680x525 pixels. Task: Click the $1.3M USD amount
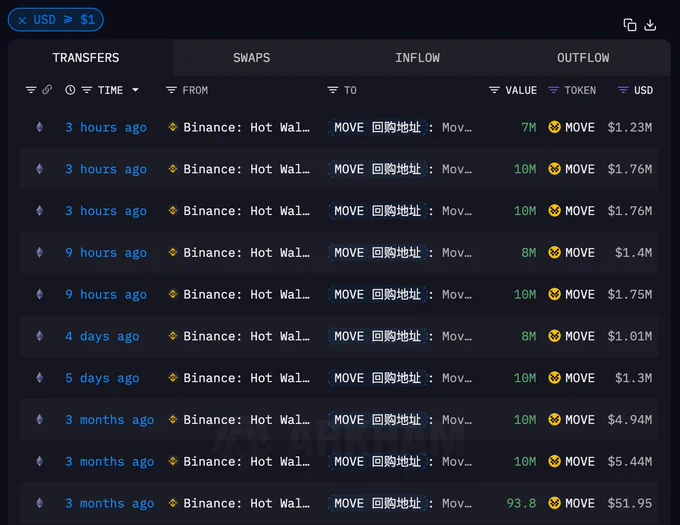tap(633, 378)
